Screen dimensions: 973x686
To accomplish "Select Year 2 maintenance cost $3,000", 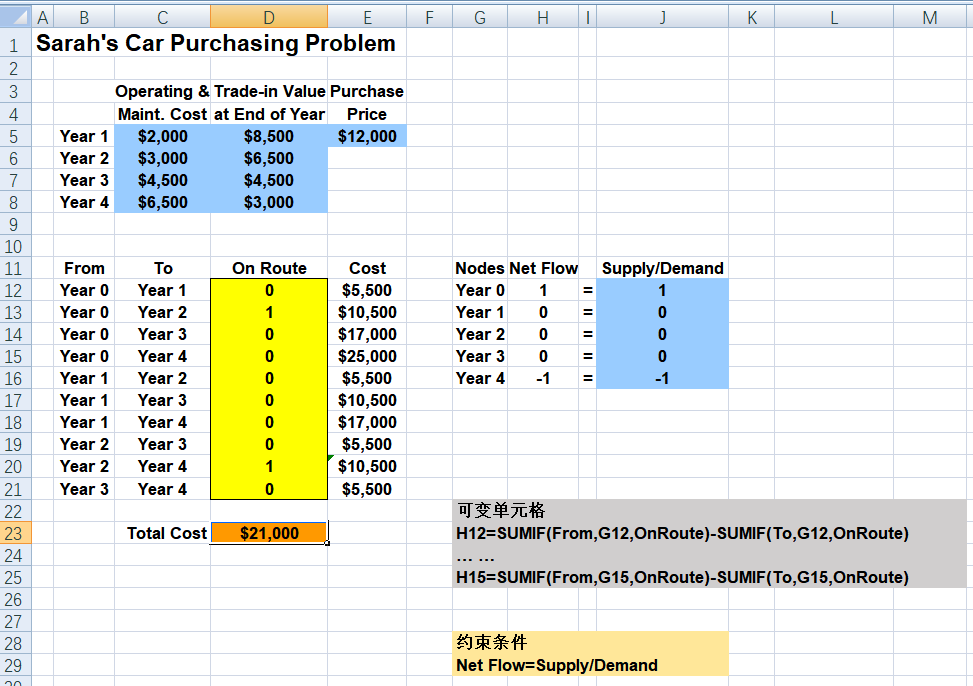I will point(163,158).
